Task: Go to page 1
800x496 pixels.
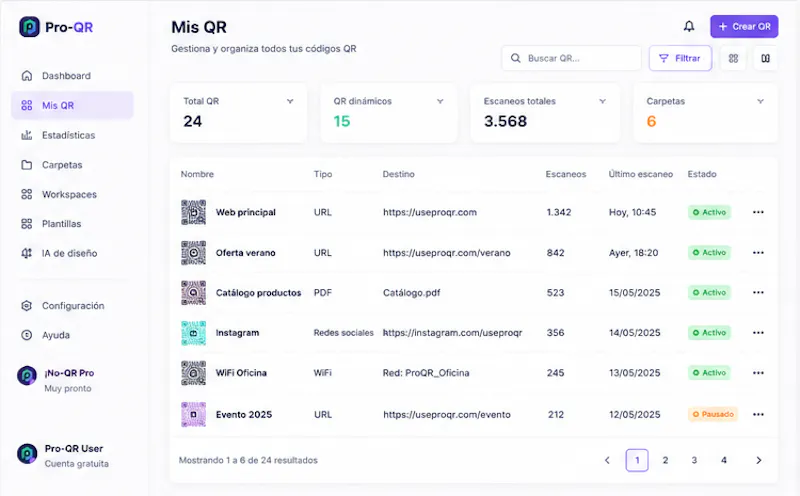Action: [x=637, y=460]
